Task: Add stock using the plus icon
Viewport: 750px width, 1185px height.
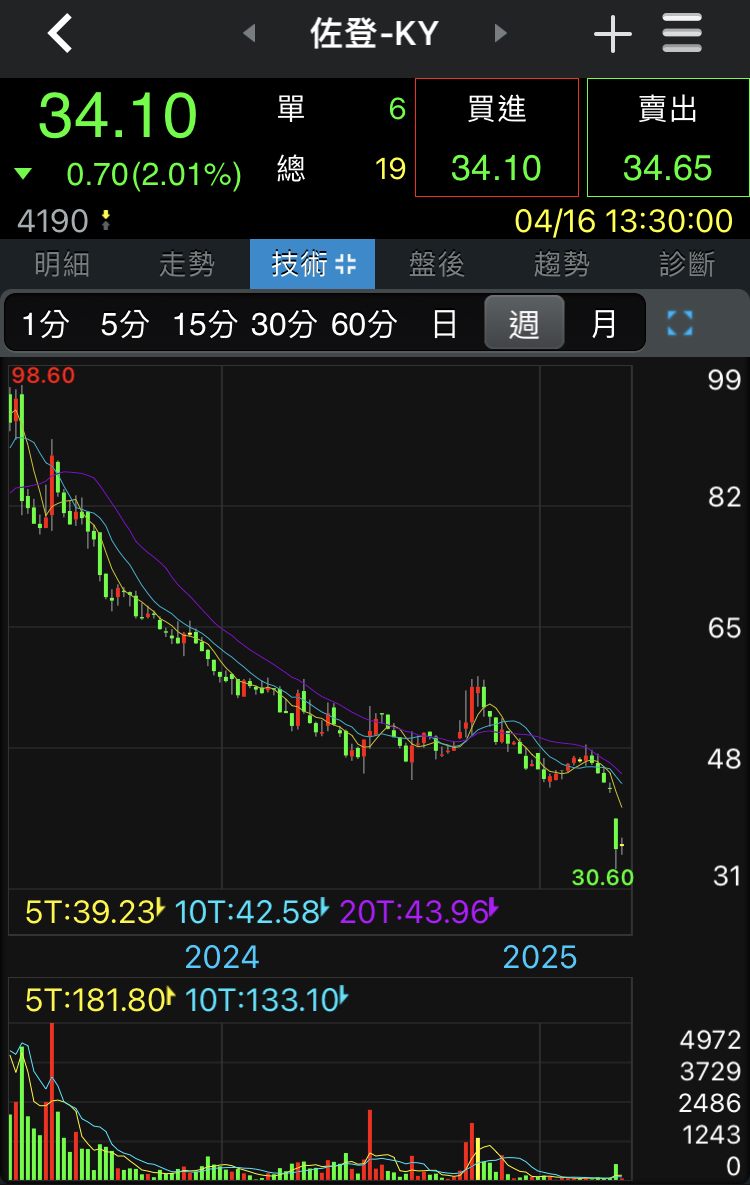Action: [x=612, y=34]
